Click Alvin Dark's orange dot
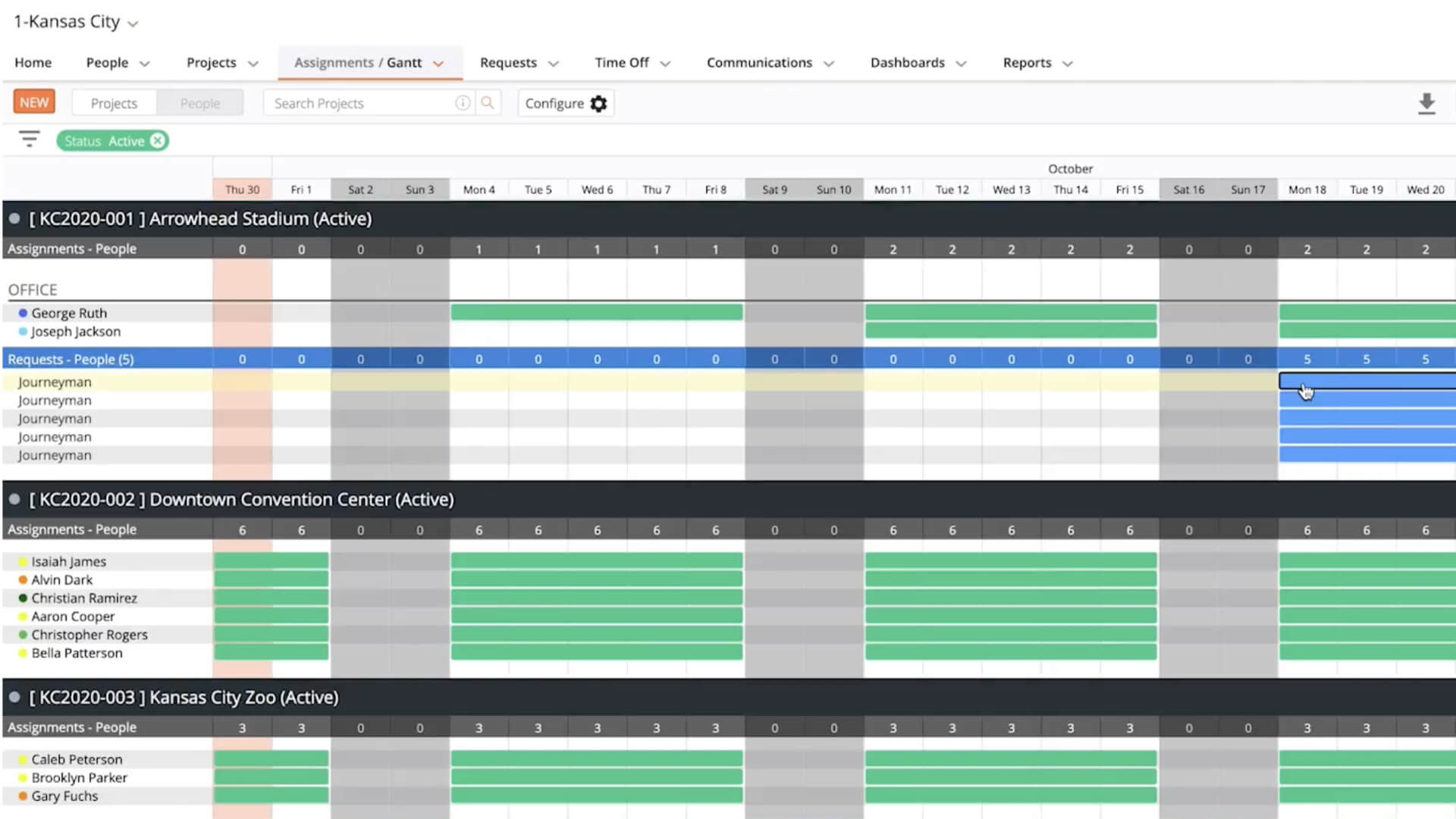 coord(23,580)
